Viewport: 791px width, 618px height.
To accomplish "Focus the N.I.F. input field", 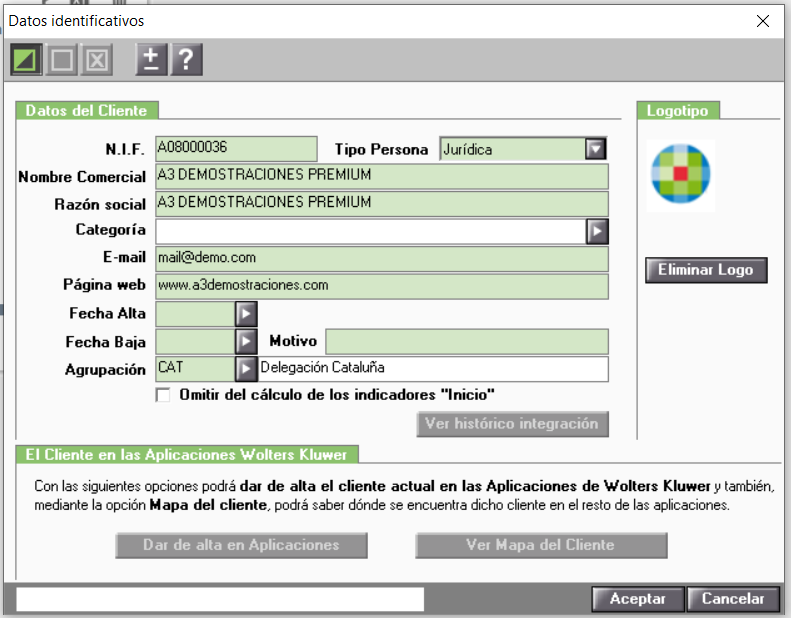I will click(x=237, y=149).
